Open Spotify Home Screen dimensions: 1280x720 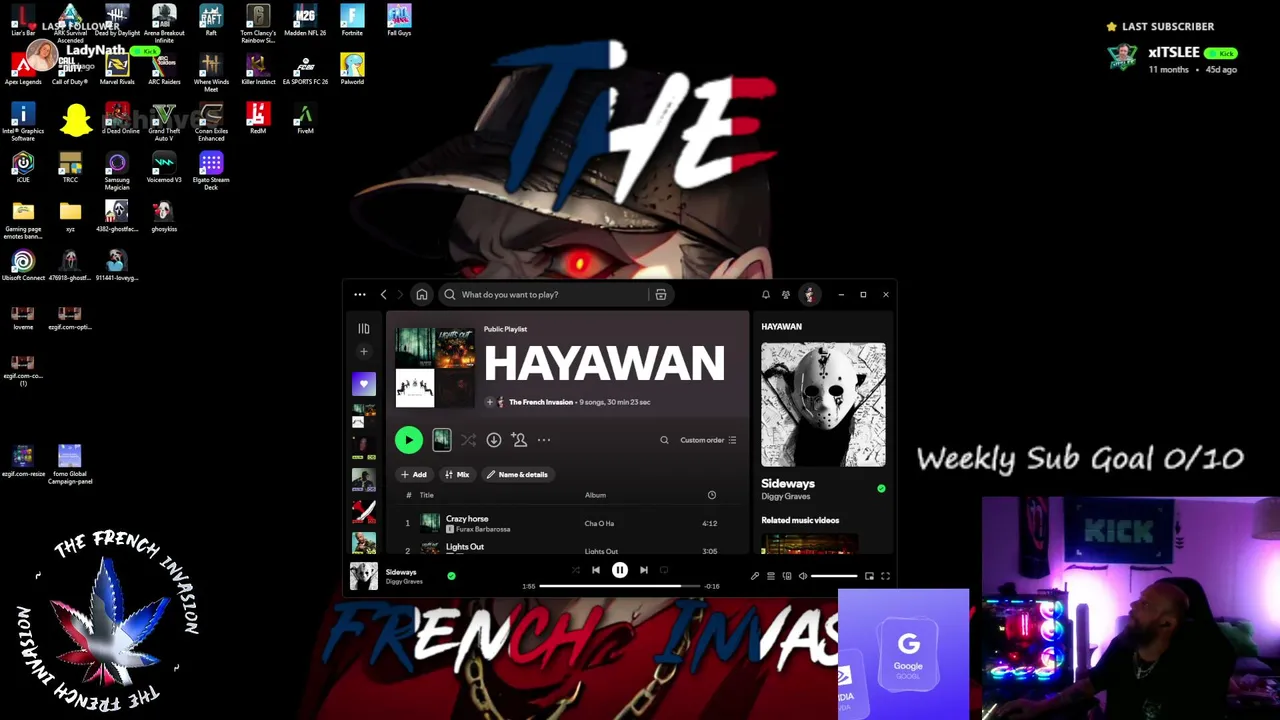422,295
